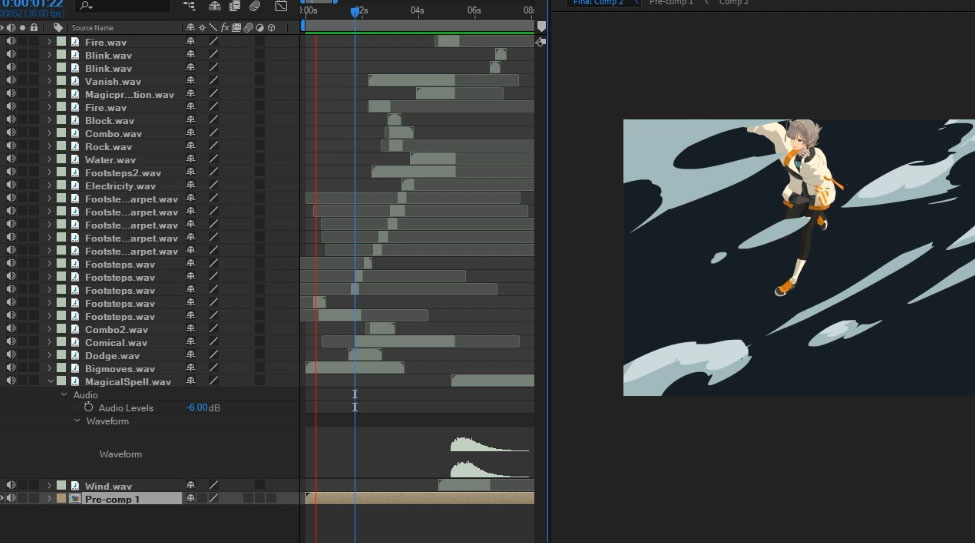Screen dimensions: 975x543
Task: Mute audio on Comical.wav layer
Action: [11, 342]
